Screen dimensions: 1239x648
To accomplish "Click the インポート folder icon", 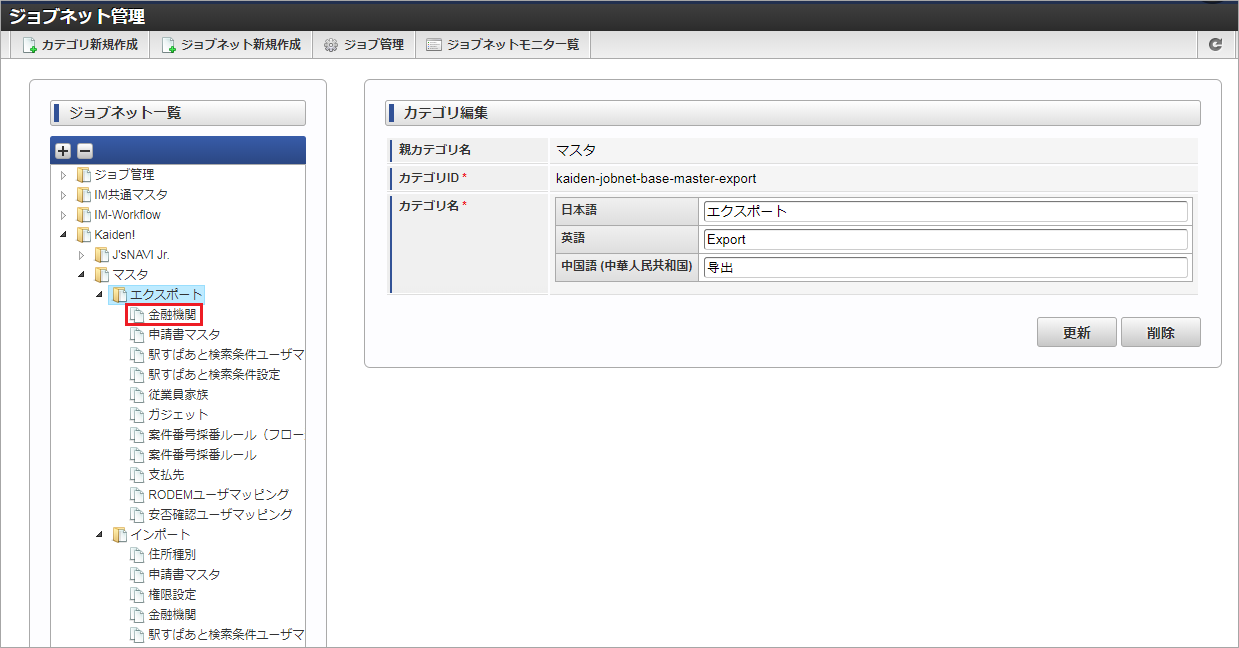I will tap(120, 535).
